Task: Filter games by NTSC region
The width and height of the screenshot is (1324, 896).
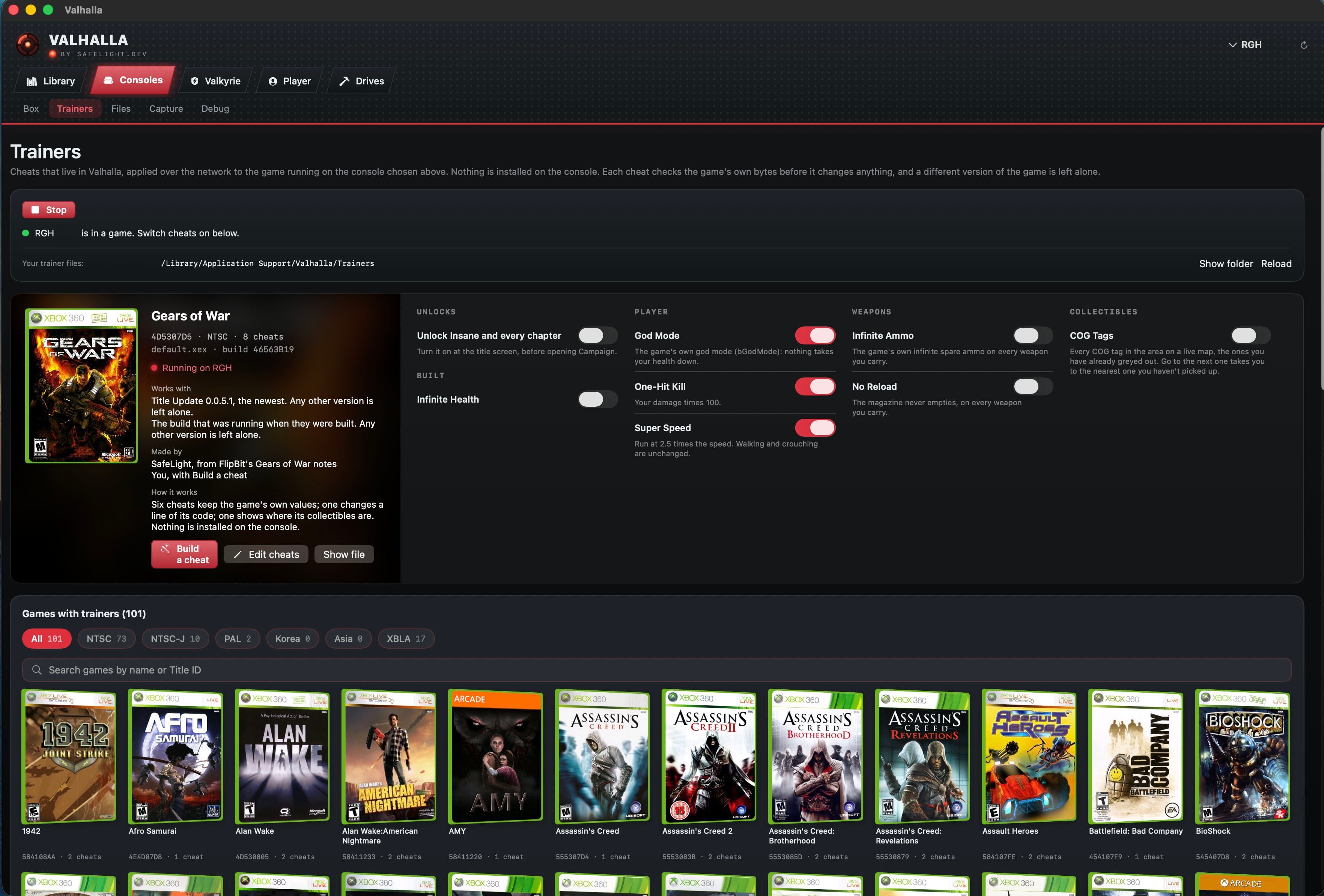Action: pyautogui.click(x=107, y=639)
